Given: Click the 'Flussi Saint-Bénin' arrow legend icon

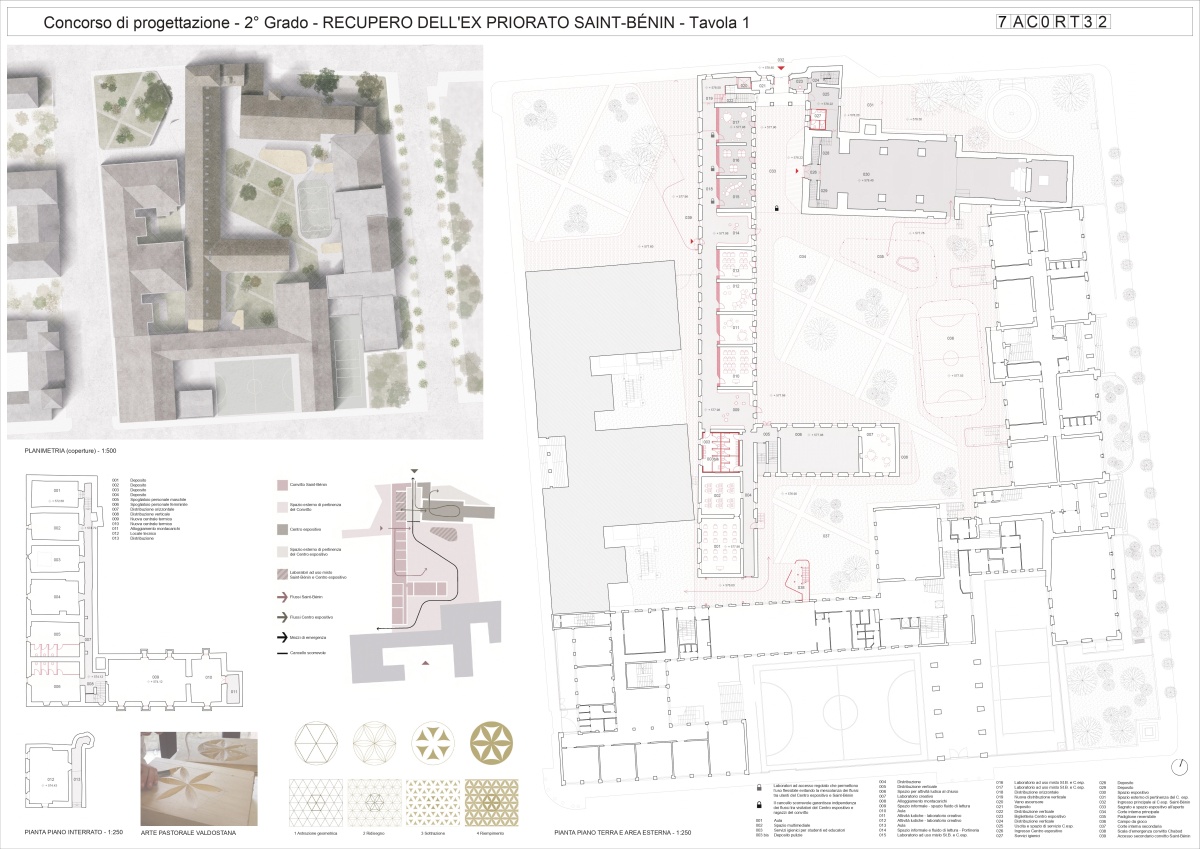Looking at the screenshot, I should (x=282, y=597).
